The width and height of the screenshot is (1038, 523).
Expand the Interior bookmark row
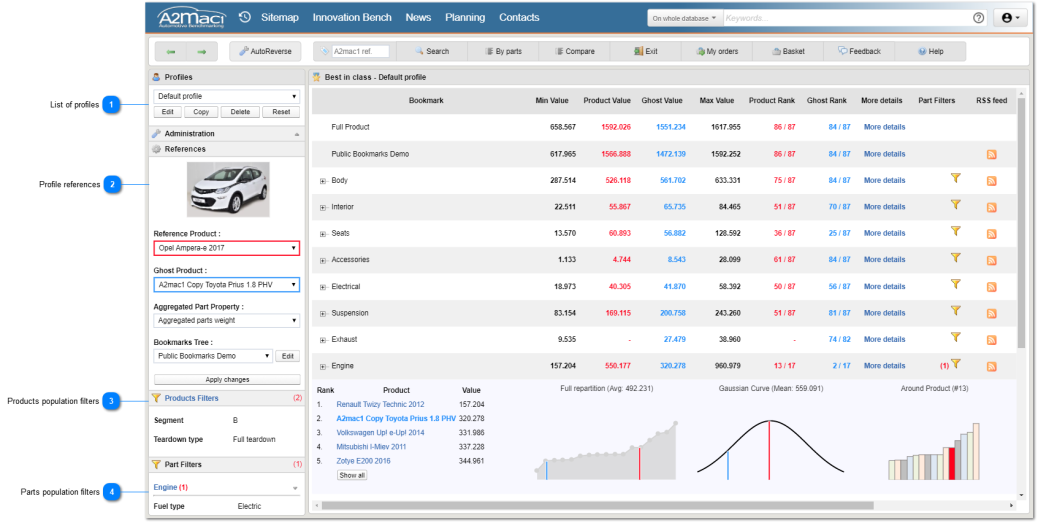pyautogui.click(x=323, y=207)
